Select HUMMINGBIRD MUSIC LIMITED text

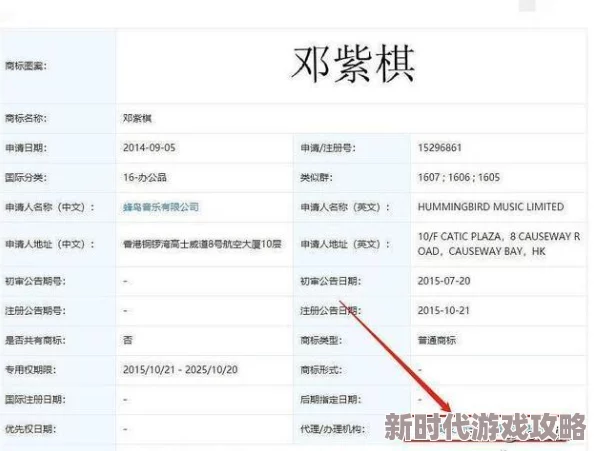[491, 207]
